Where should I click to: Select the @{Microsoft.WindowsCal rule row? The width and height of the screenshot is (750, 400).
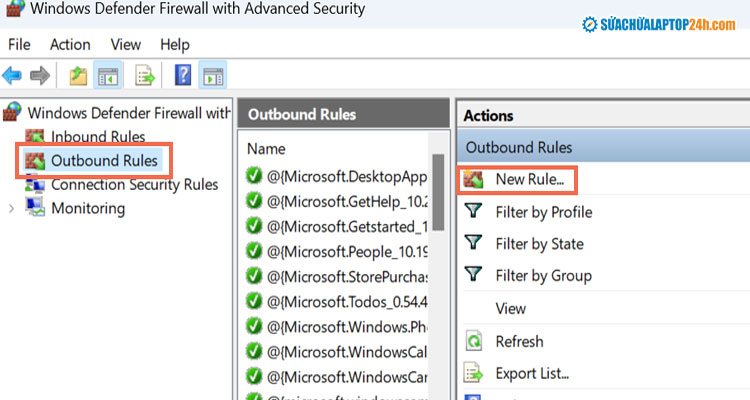click(336, 352)
